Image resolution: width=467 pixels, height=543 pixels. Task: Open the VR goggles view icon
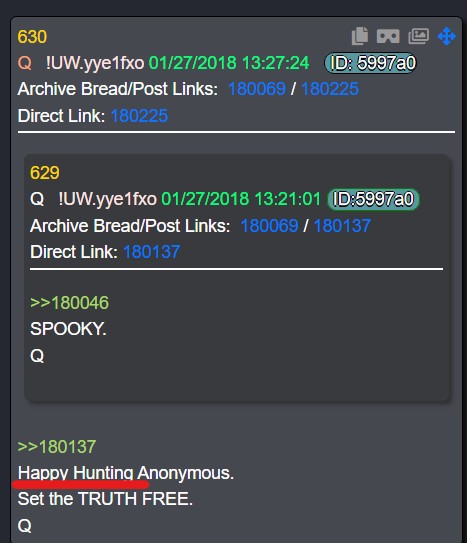point(388,36)
